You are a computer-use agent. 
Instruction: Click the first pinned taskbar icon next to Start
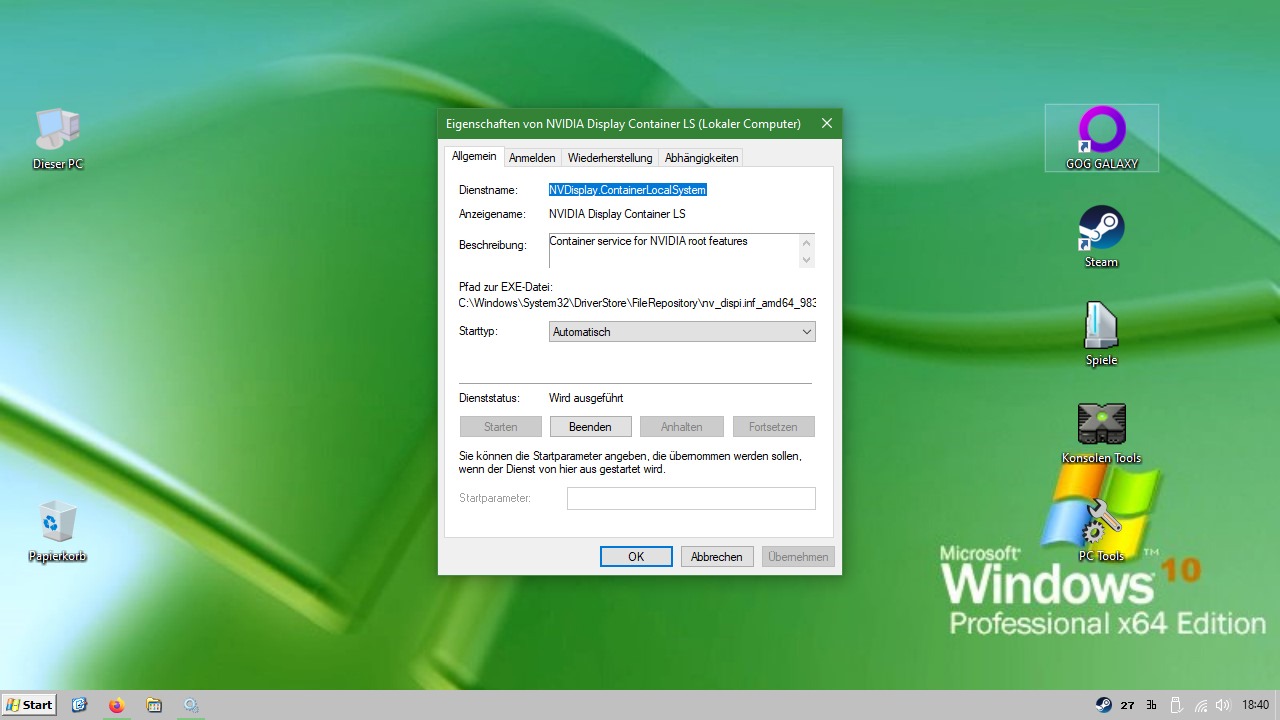80,705
